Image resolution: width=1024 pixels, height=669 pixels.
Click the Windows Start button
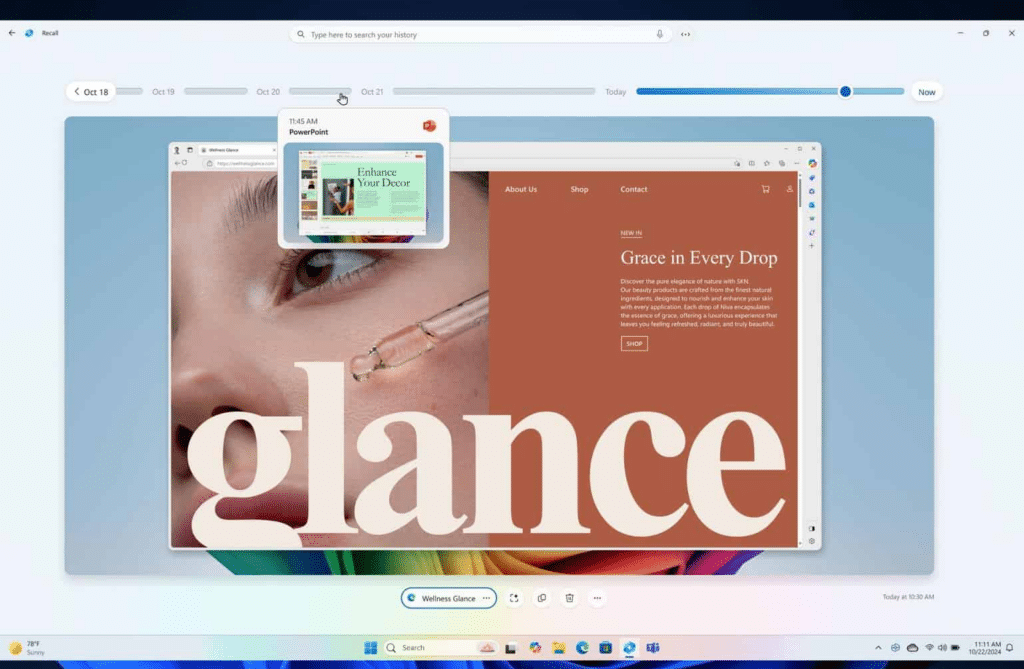coord(370,648)
